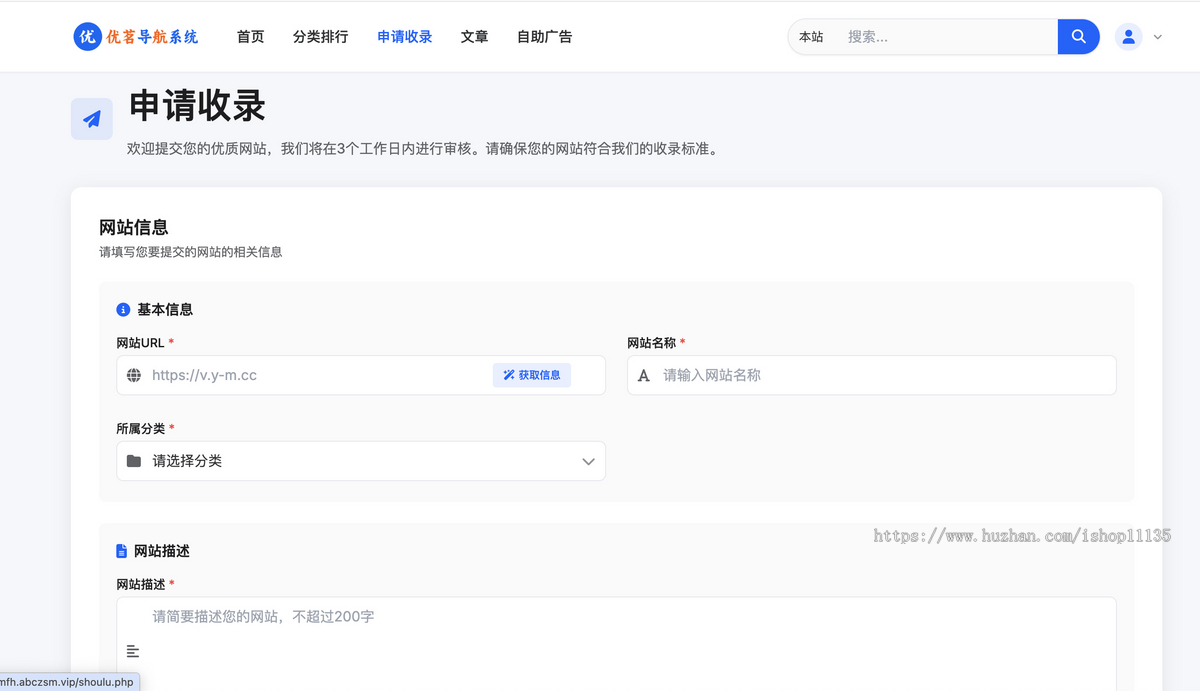This screenshot has height=691, width=1200.
Task: Click the globe icon in the 网站URL field
Action: click(134, 375)
